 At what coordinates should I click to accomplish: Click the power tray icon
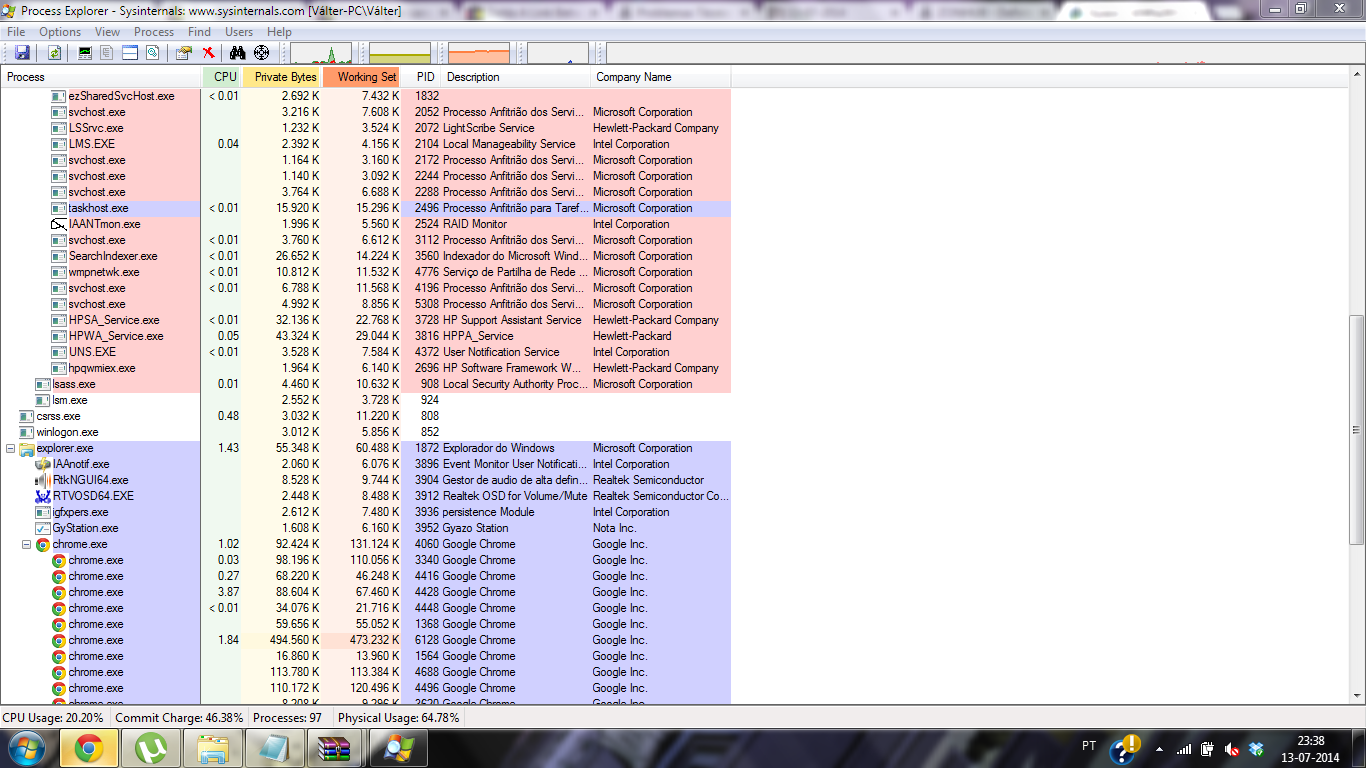pyautogui.click(x=1208, y=749)
